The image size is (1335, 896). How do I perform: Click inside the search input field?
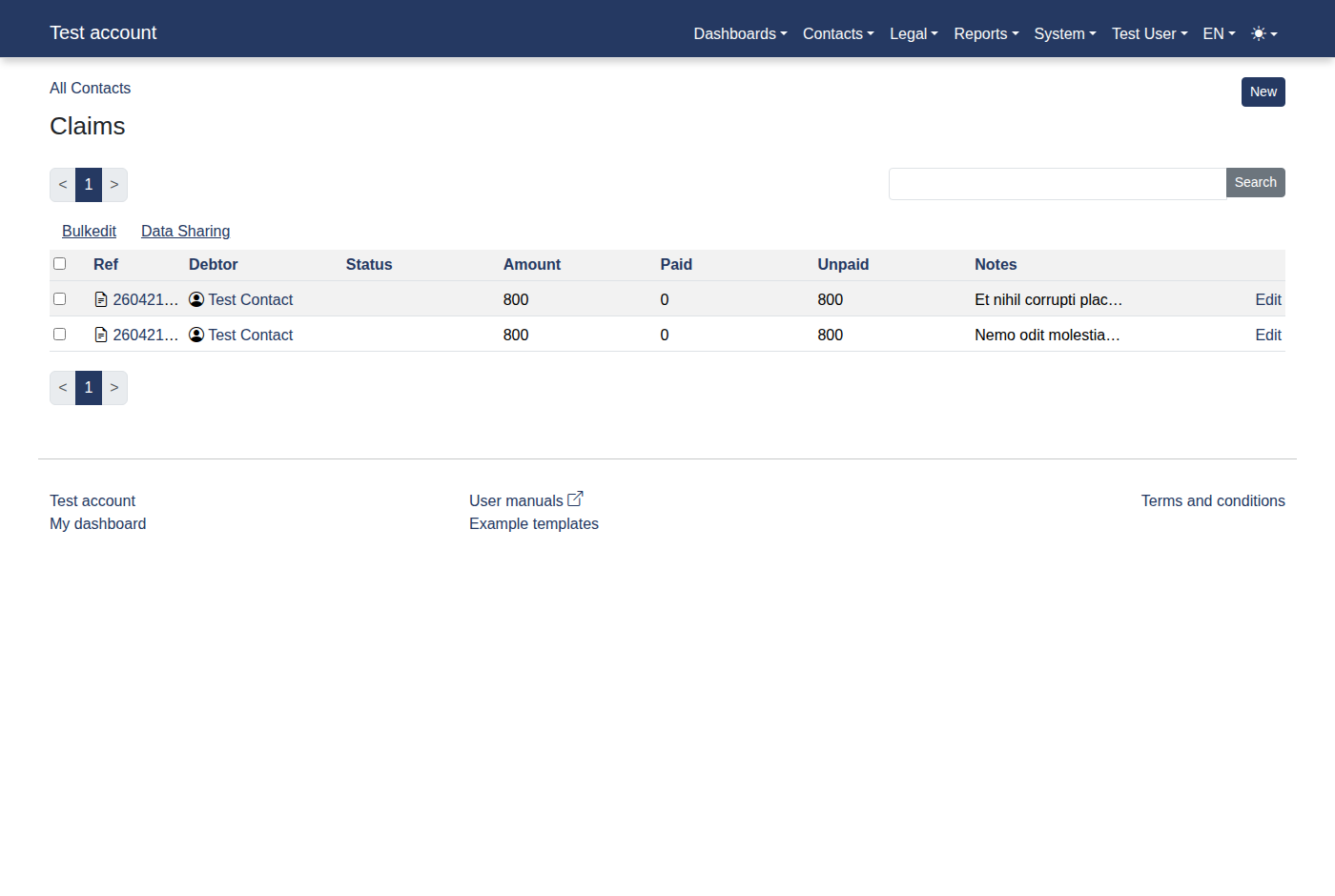(1049, 184)
